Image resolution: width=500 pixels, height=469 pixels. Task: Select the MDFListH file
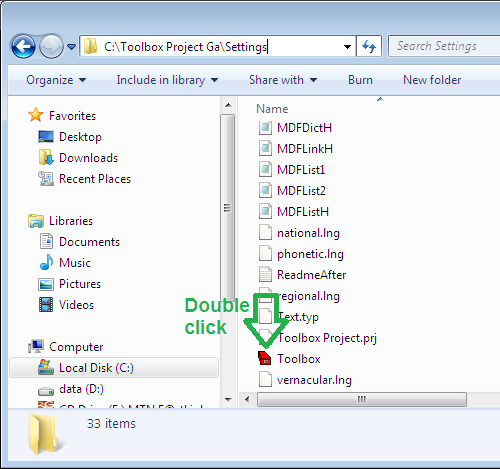pos(303,212)
